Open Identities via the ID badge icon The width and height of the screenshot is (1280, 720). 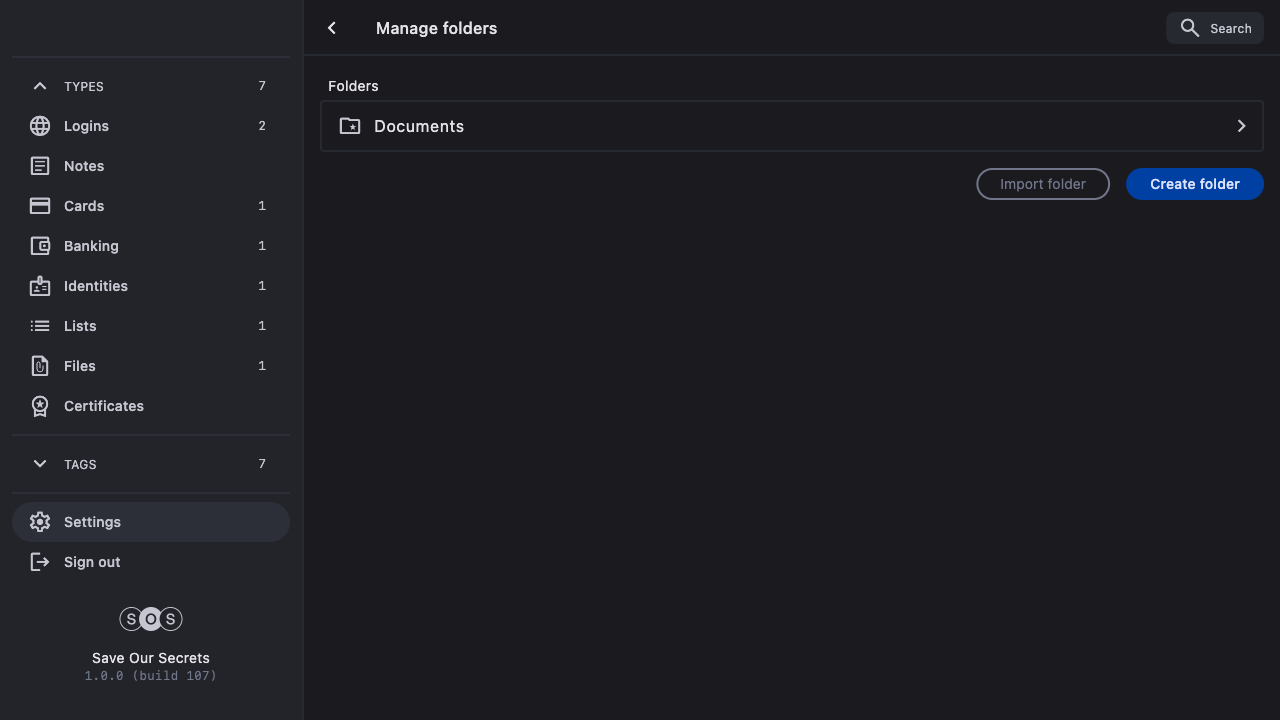pyautogui.click(x=40, y=286)
